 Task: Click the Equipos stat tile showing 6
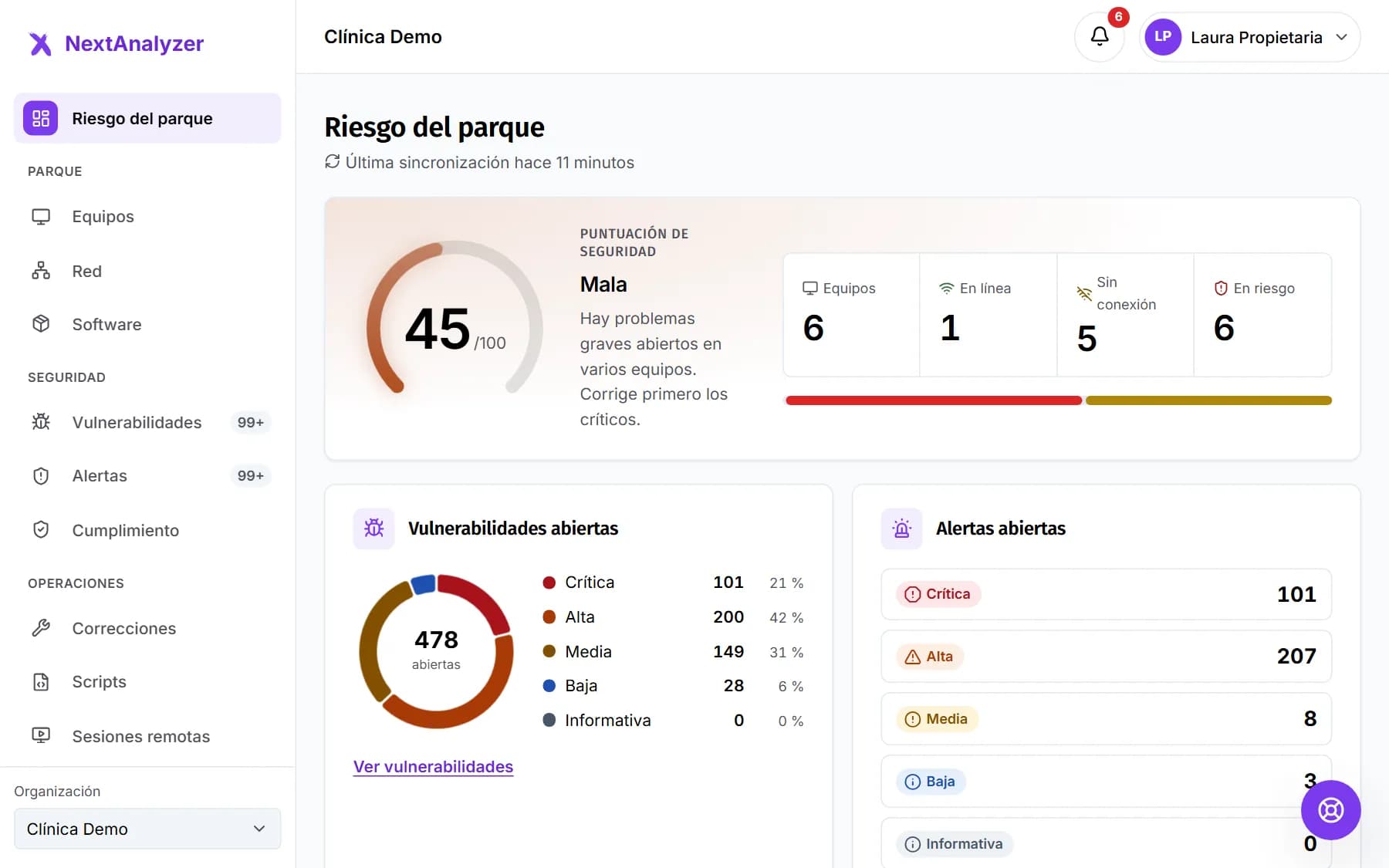click(x=851, y=315)
